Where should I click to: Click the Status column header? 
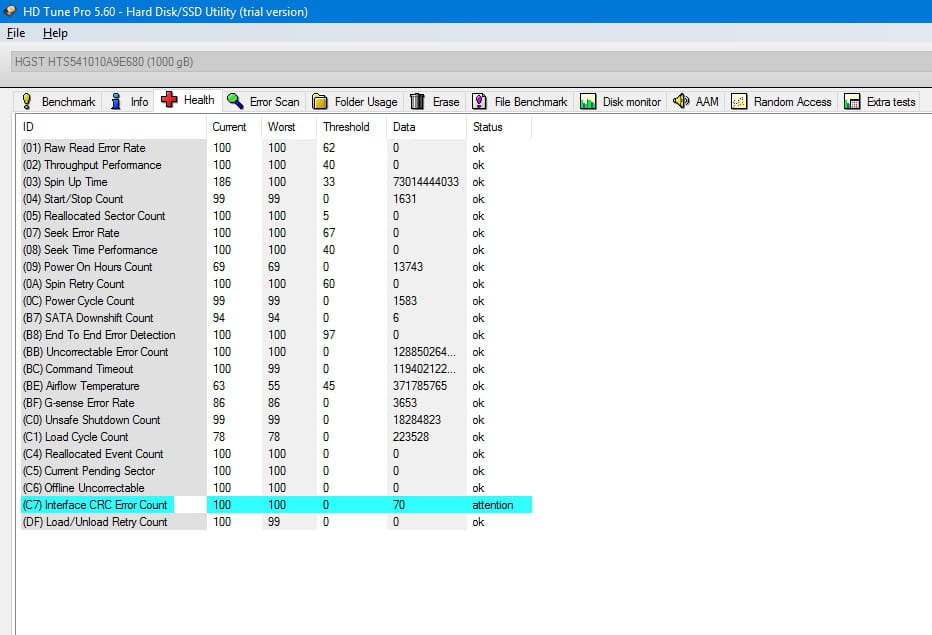point(488,127)
